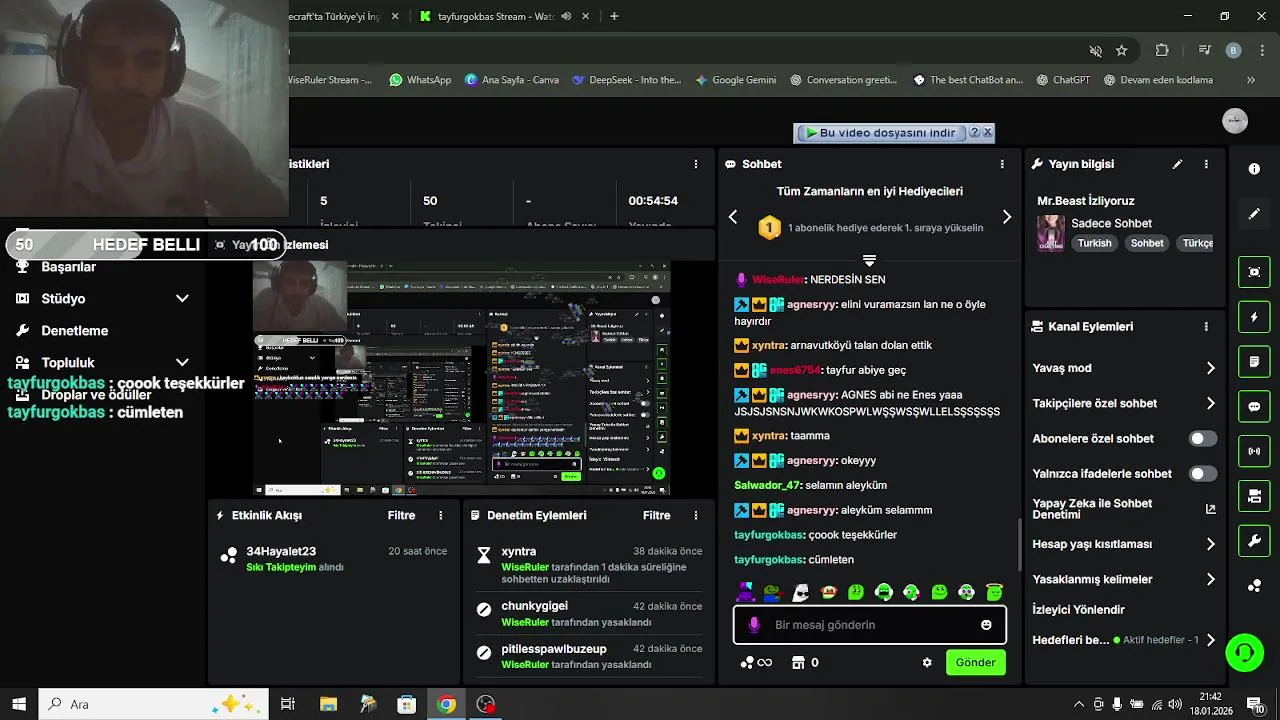1280x720 pixels.
Task: Open the green headset support button
Action: (x=1244, y=653)
